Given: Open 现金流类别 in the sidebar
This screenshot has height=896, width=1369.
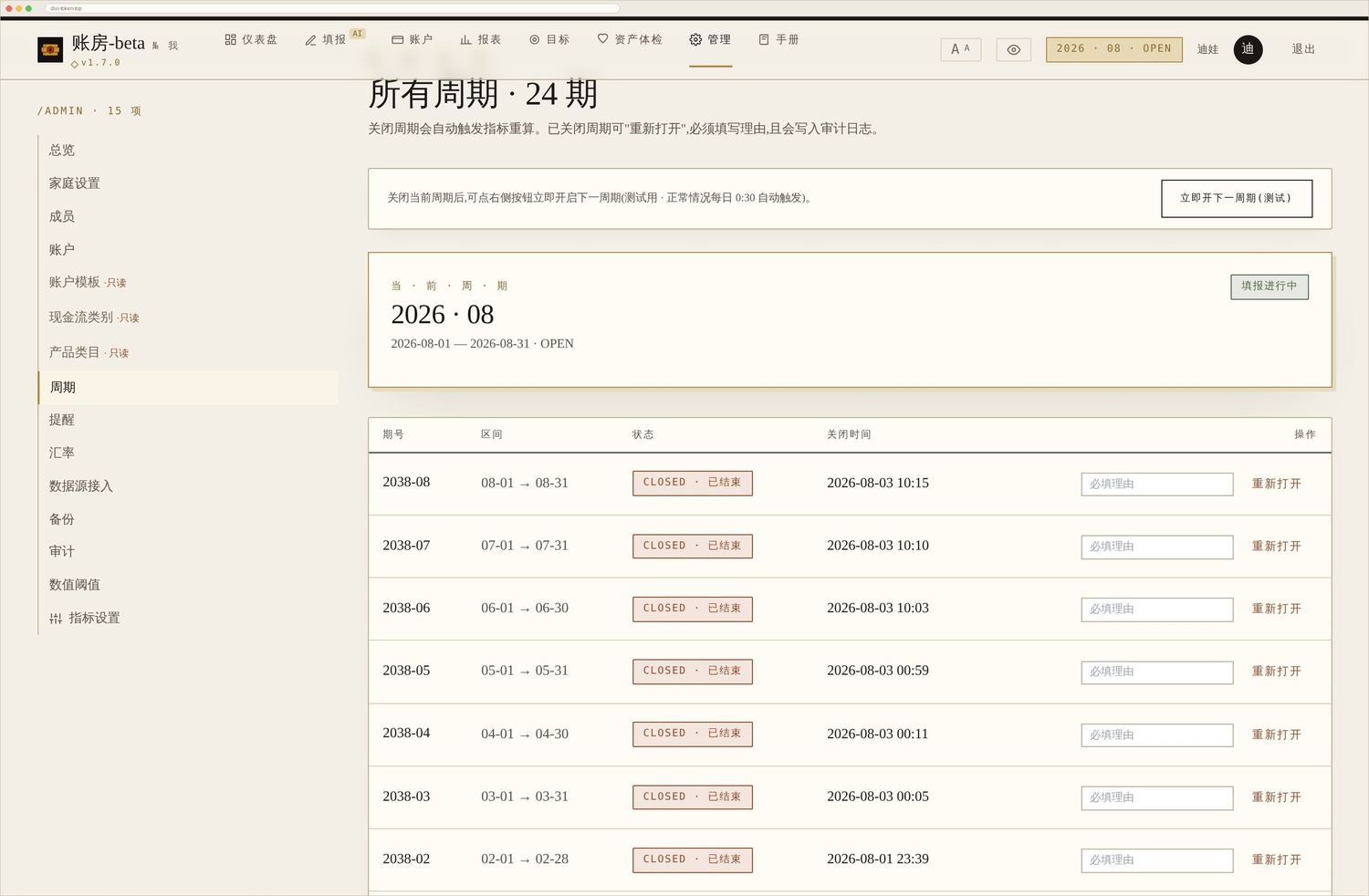Looking at the screenshot, I should [x=94, y=318].
